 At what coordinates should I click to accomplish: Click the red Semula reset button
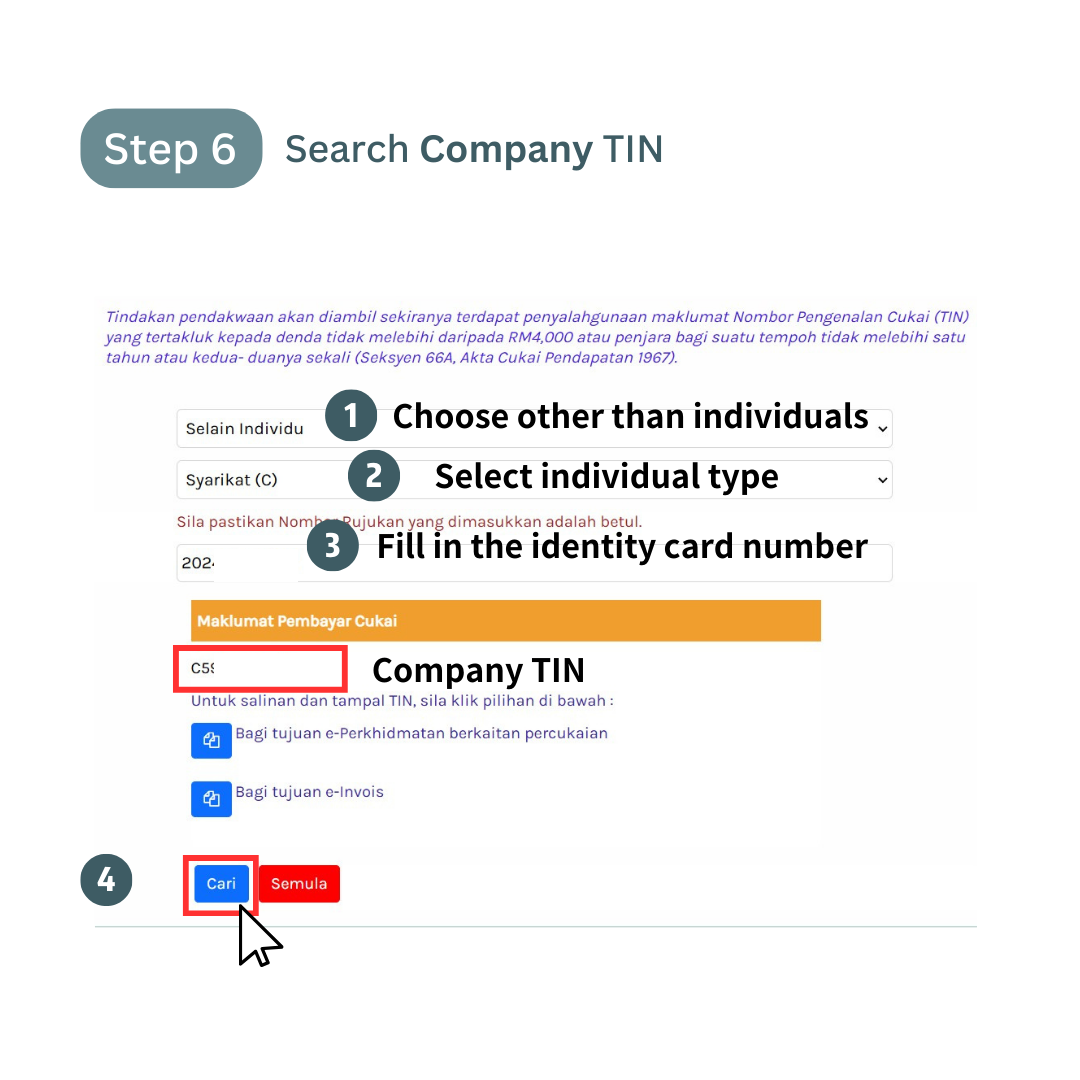299,884
